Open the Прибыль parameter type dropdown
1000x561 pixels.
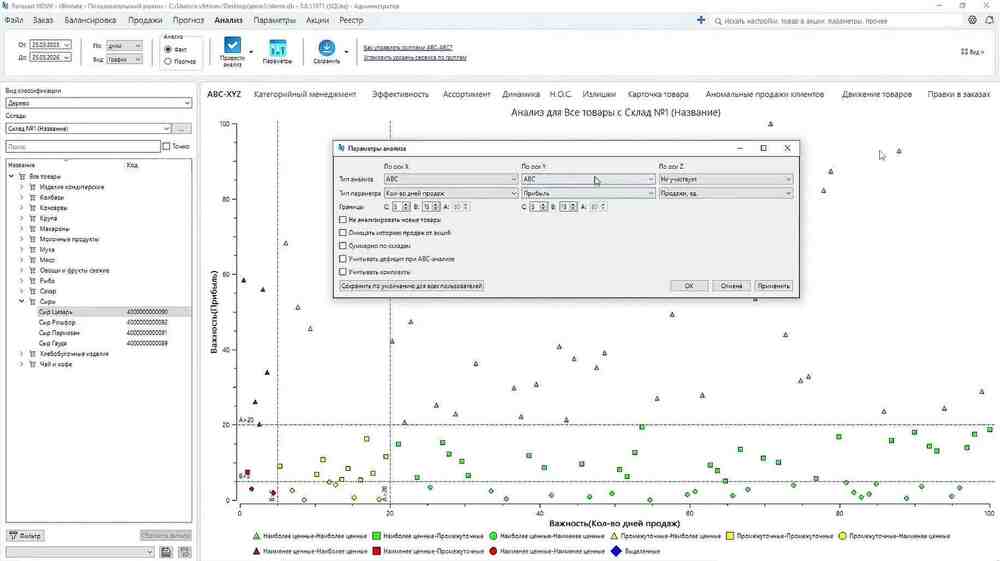click(x=588, y=193)
